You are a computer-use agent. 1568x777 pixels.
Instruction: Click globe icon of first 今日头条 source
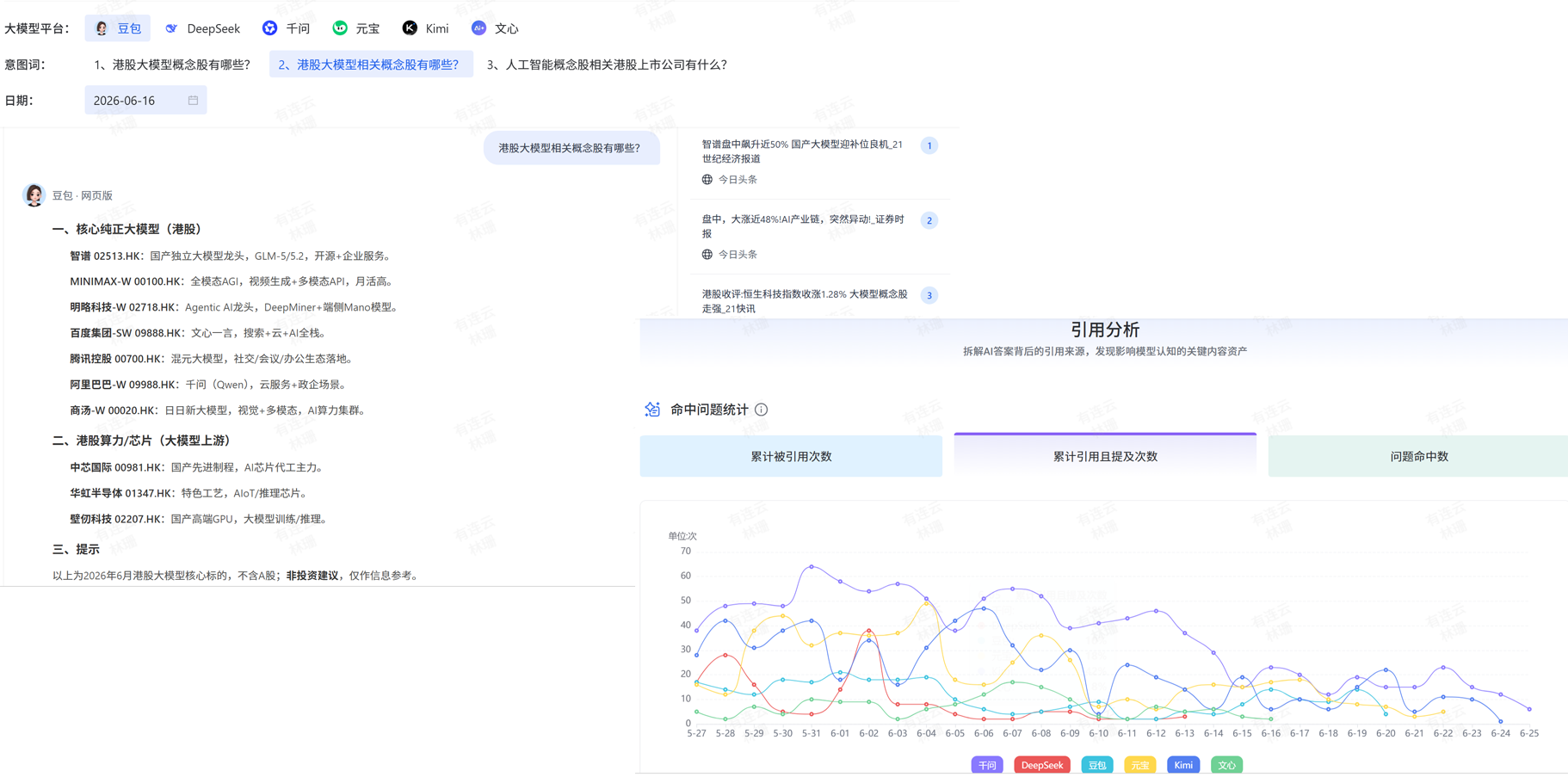[x=707, y=180]
